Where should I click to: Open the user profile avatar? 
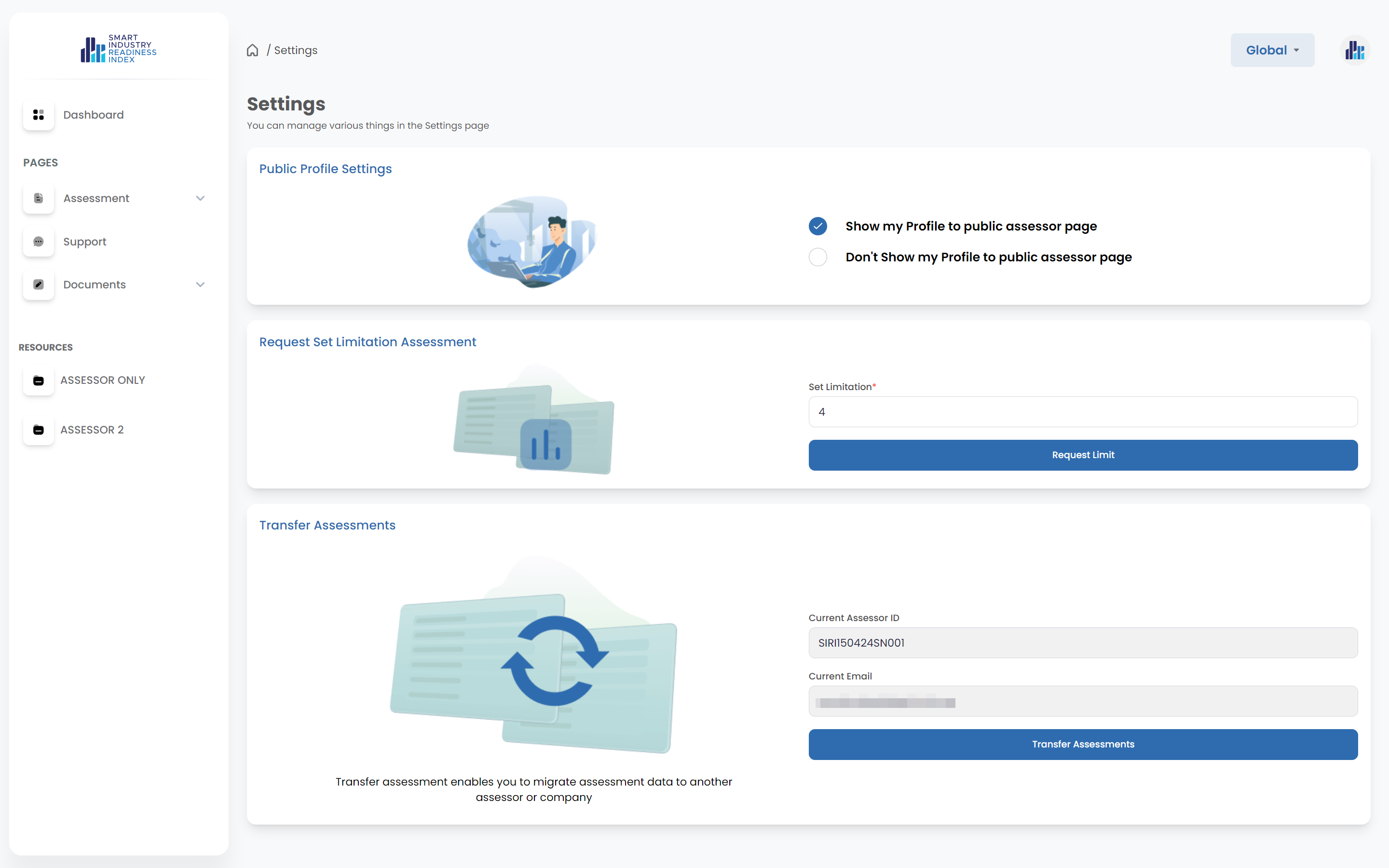click(x=1355, y=51)
